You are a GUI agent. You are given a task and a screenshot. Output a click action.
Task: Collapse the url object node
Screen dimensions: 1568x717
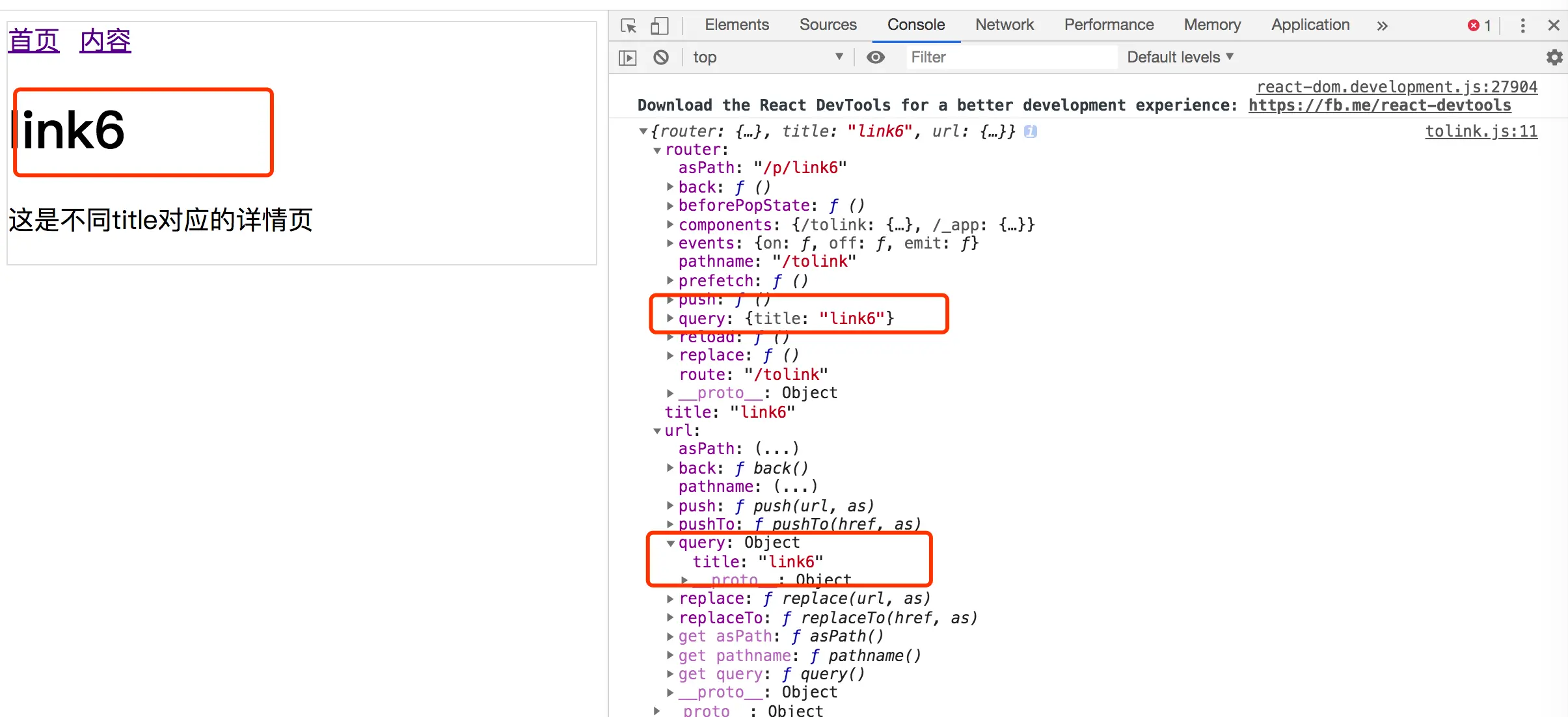click(657, 431)
